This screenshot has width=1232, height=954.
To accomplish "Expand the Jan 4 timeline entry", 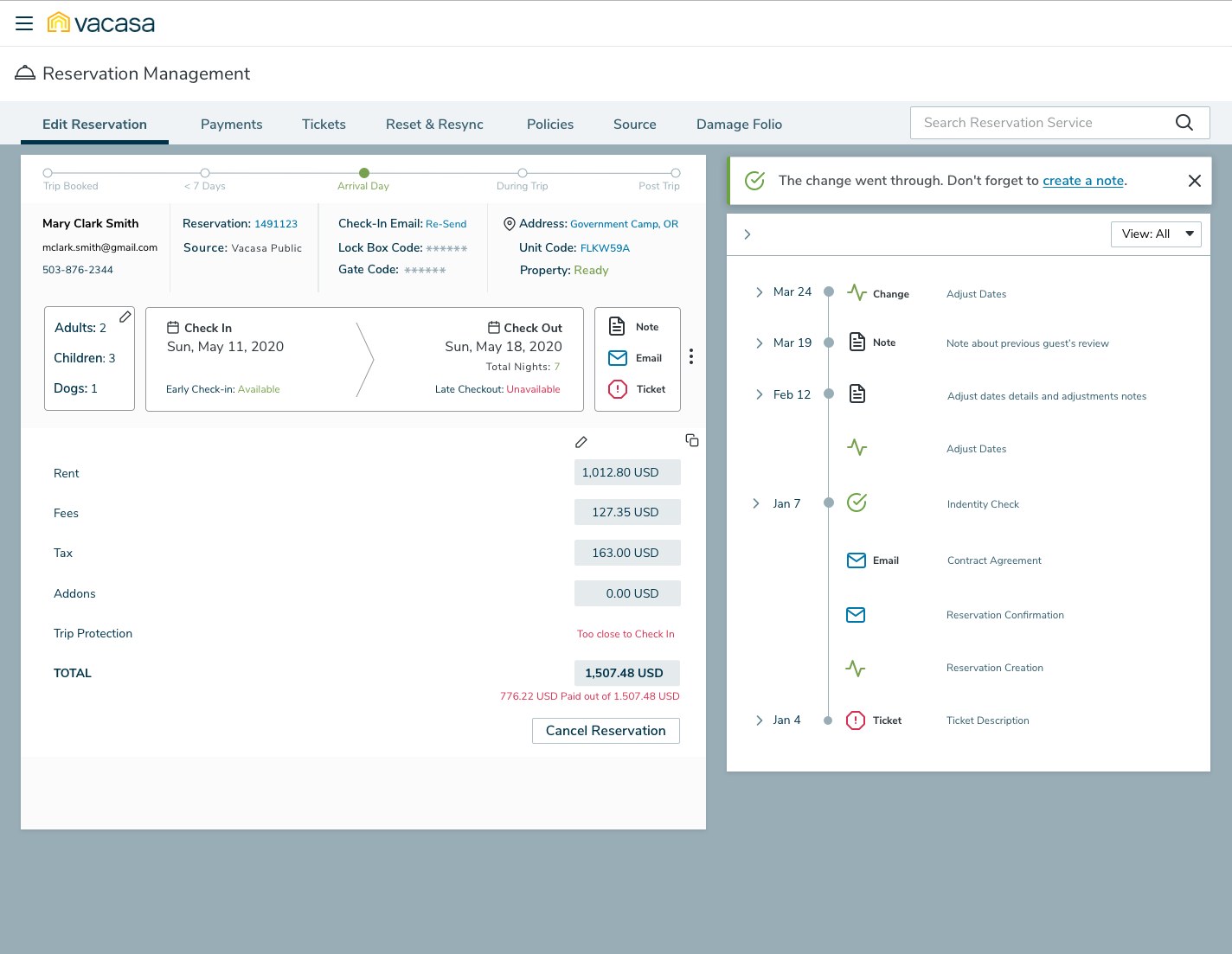I will [759, 720].
